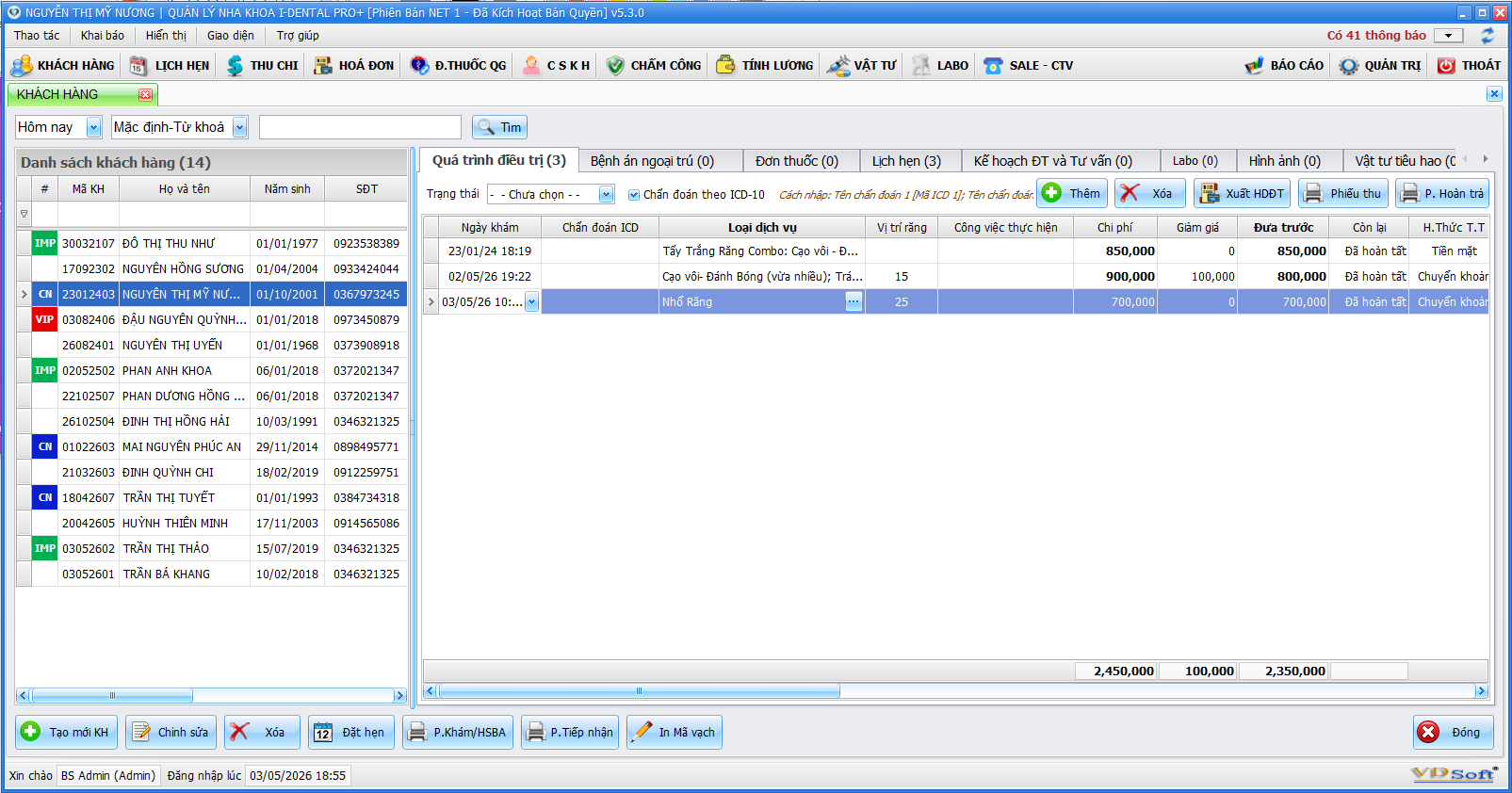Select customer HUỲNH THIÊN MINH row
This screenshot has width=1512, height=793.
(212, 523)
